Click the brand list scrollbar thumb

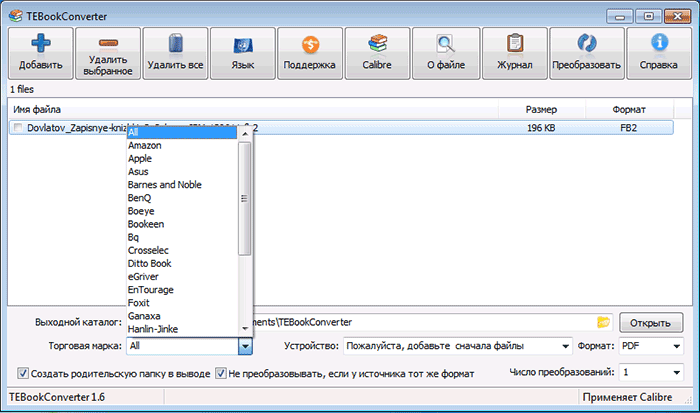pos(245,199)
